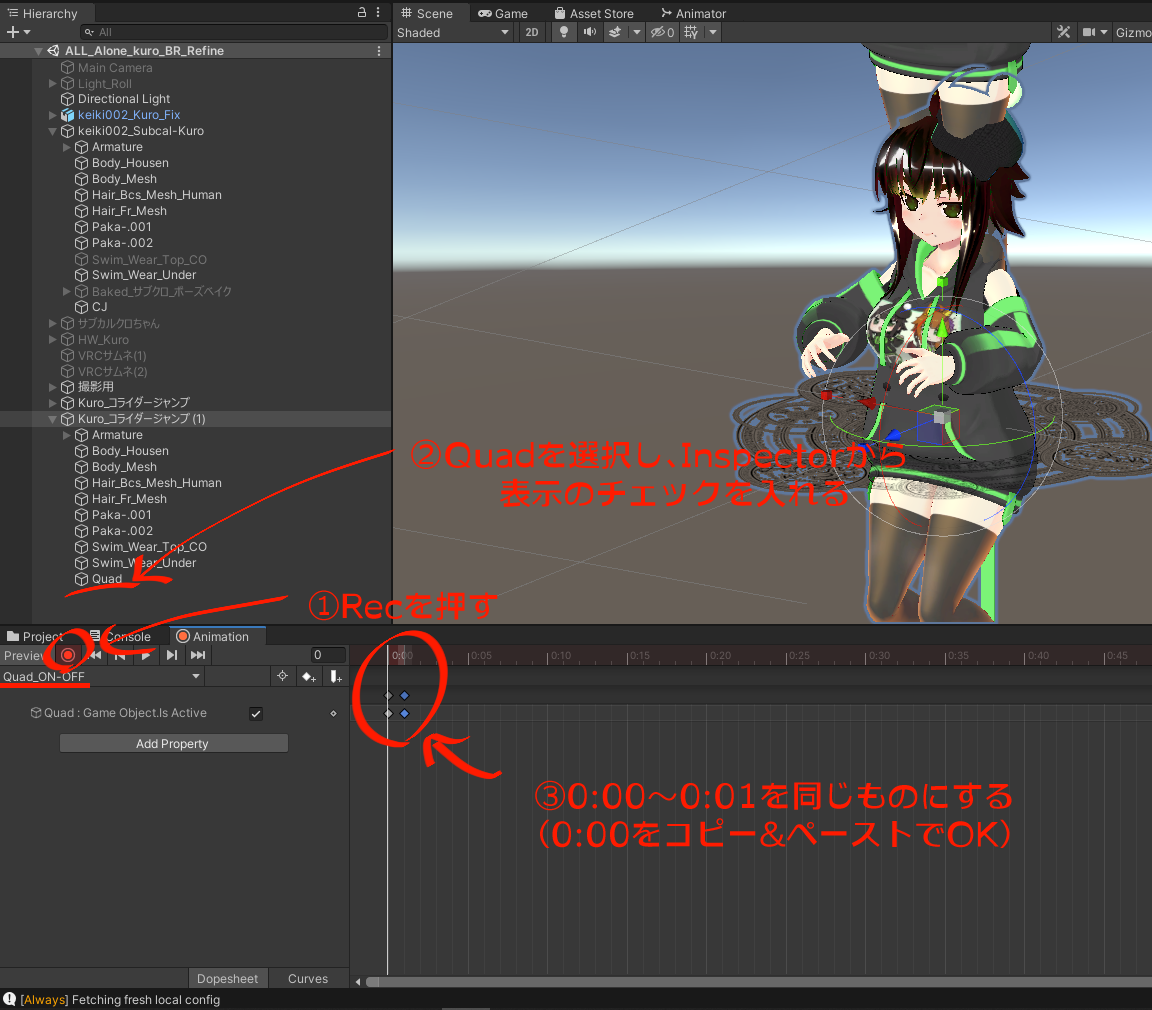1152x1010 pixels.
Task: Click the Add Property button
Action: tap(173, 744)
